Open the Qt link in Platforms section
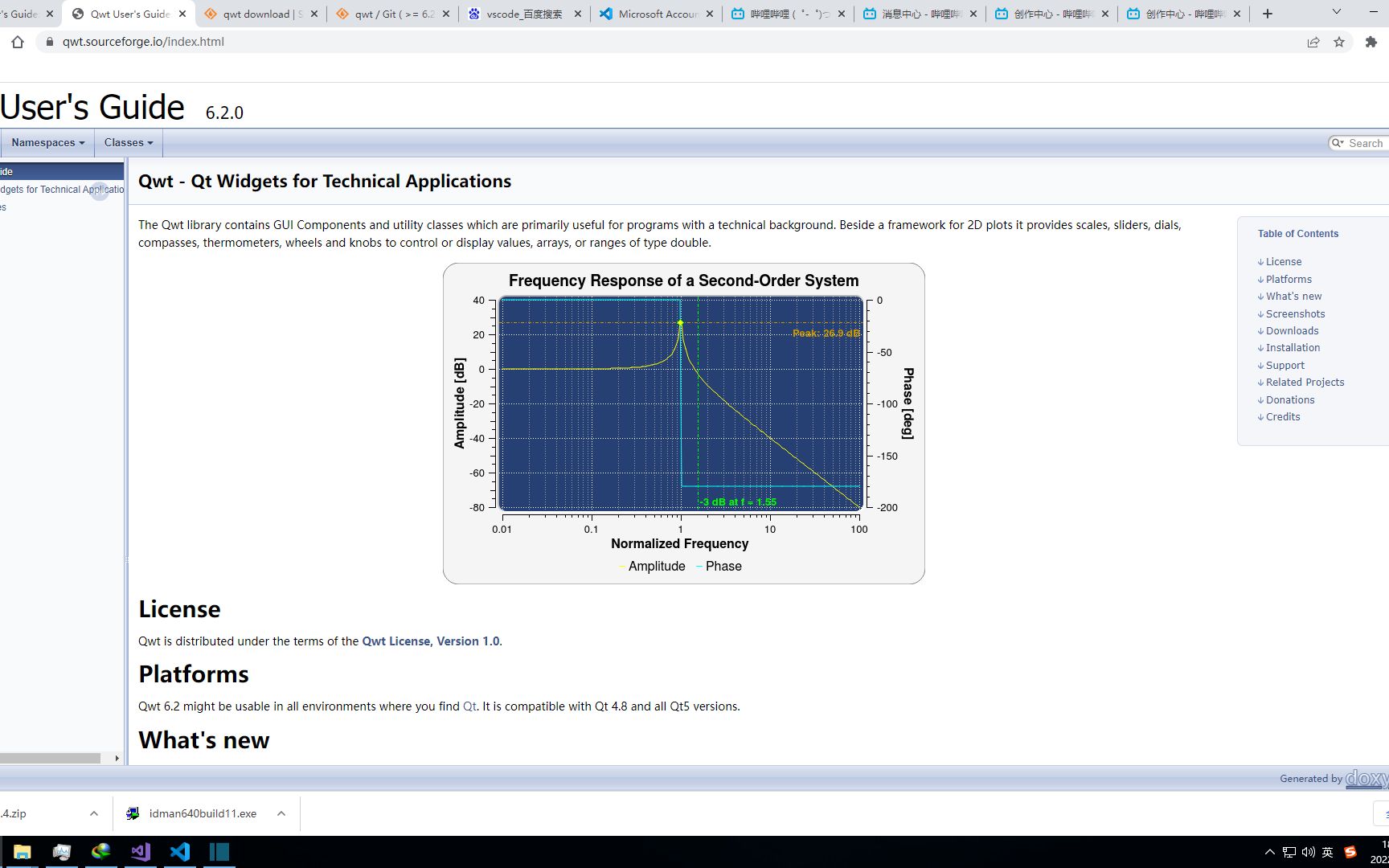This screenshot has width=1389, height=868. click(469, 706)
